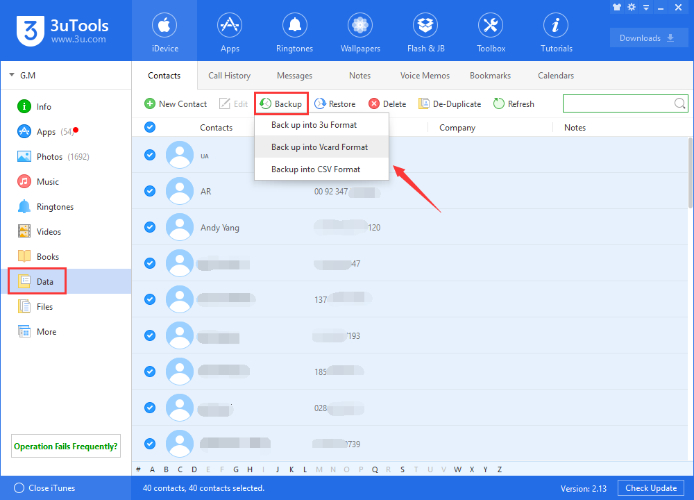The height and width of the screenshot is (500, 694).
Task: Click the search magnifier icon
Action: (679, 104)
